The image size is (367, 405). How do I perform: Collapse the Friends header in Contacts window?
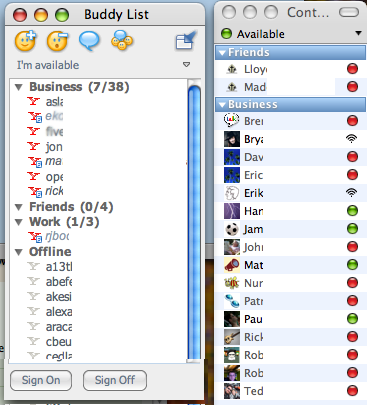pos(222,53)
